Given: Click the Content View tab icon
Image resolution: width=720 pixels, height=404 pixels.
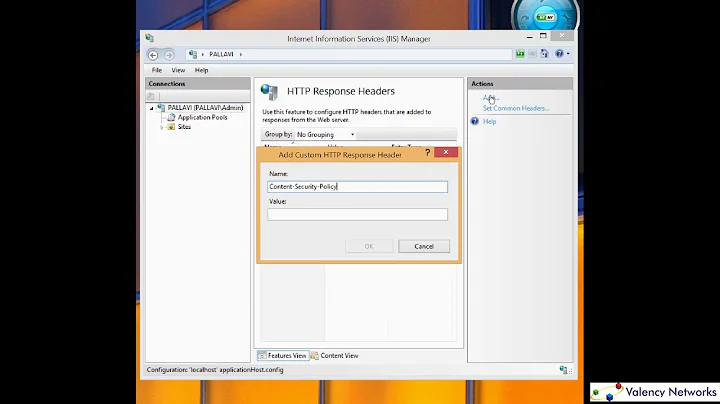Looking at the screenshot, I should click(x=315, y=355).
